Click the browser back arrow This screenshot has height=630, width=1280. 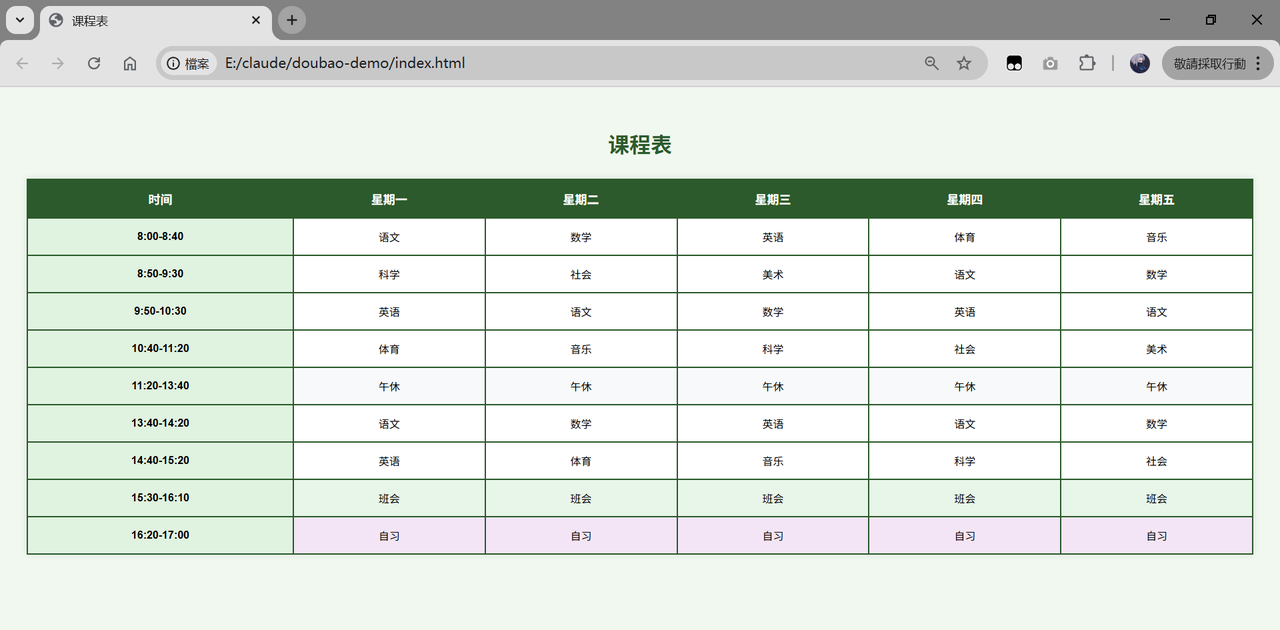(x=22, y=63)
